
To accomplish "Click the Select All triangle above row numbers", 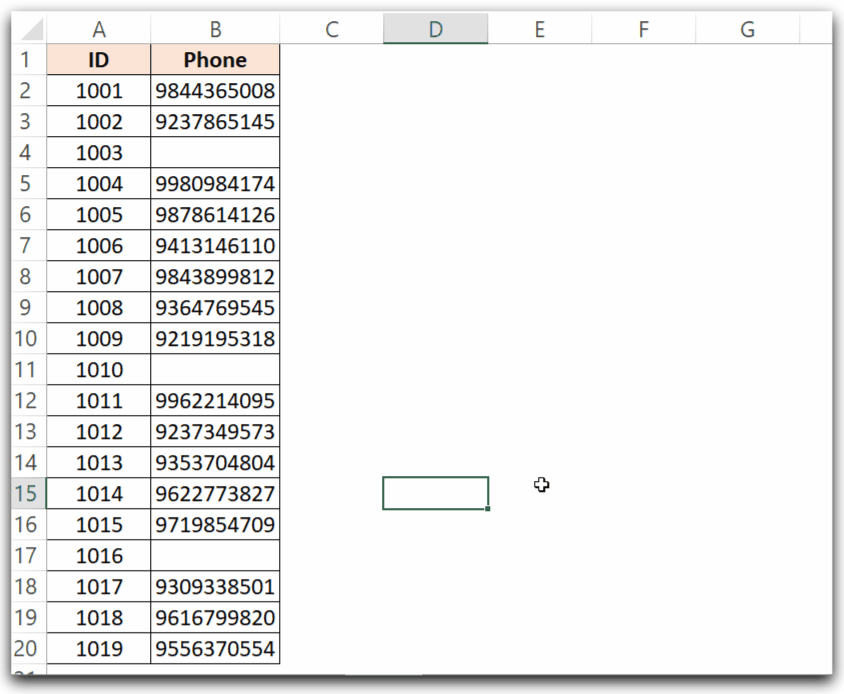I will click(33, 28).
